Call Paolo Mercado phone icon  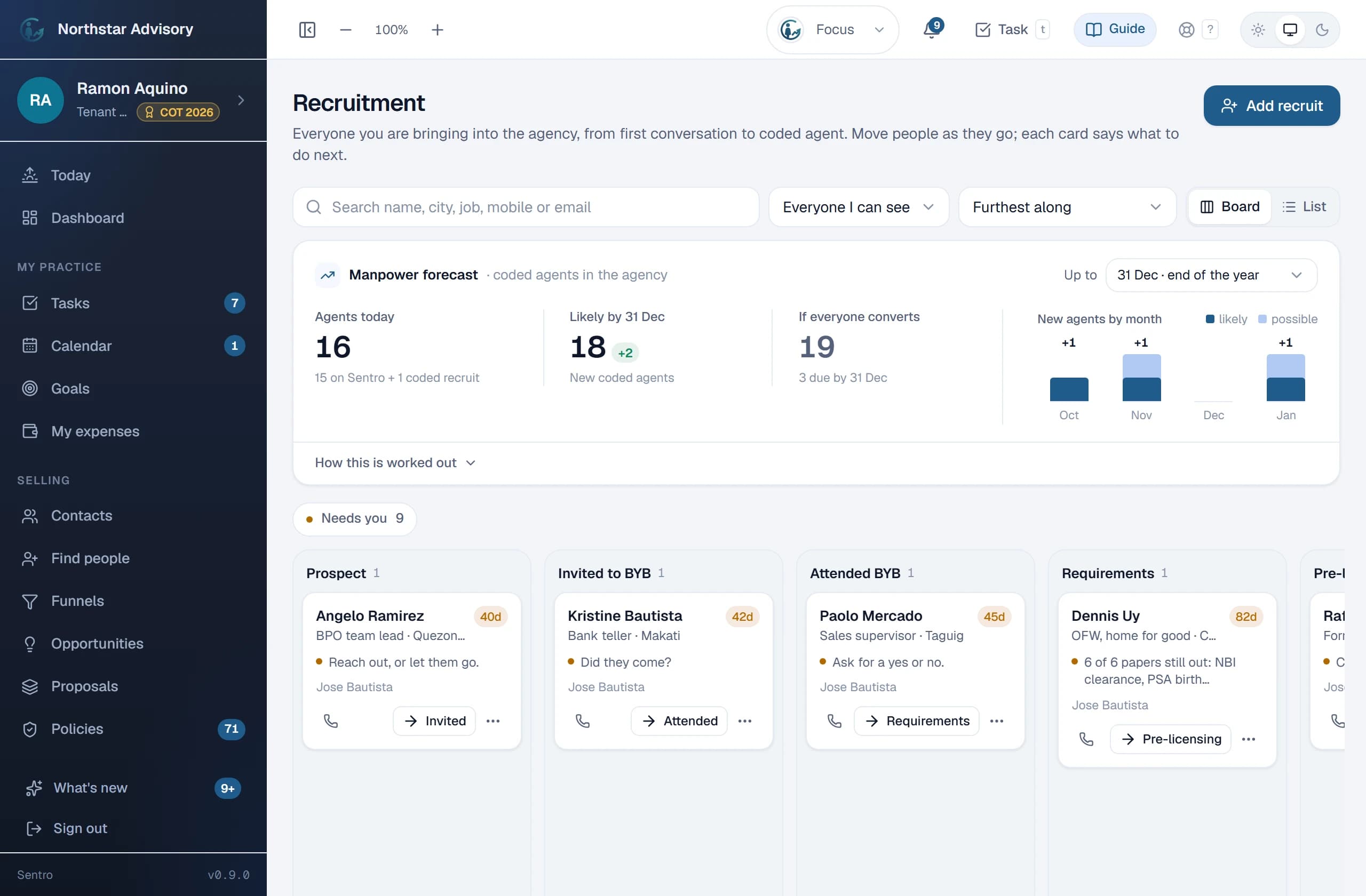[835, 721]
